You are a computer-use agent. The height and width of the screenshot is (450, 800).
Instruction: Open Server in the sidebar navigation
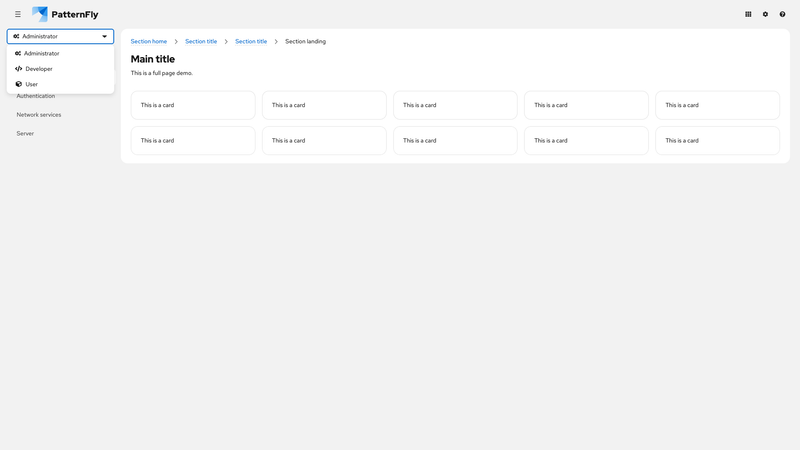(x=25, y=133)
